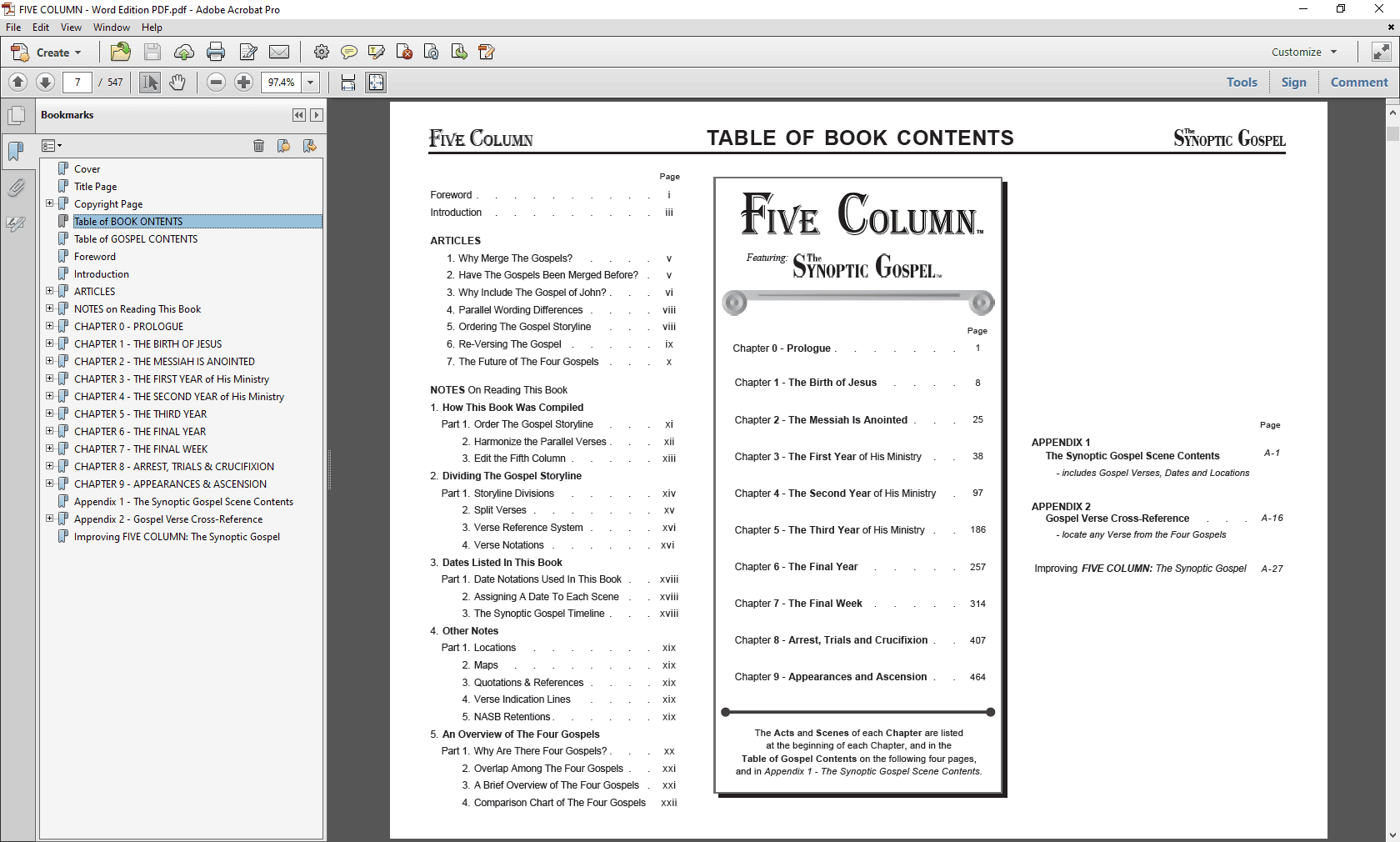Image resolution: width=1400 pixels, height=842 pixels.
Task: Click the cloud upload icon
Action: [x=184, y=53]
